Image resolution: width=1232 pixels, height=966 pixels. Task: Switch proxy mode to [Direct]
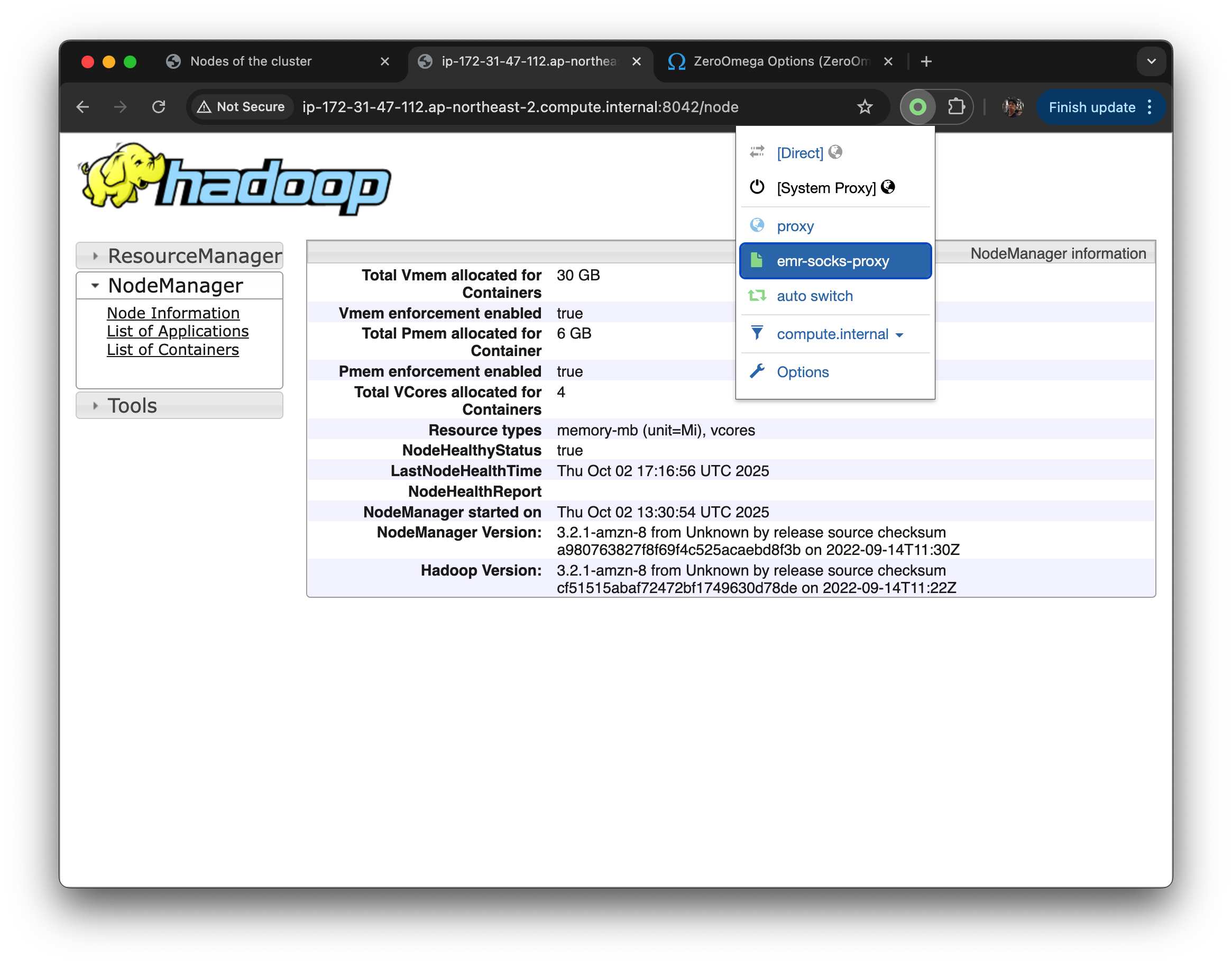coord(799,153)
